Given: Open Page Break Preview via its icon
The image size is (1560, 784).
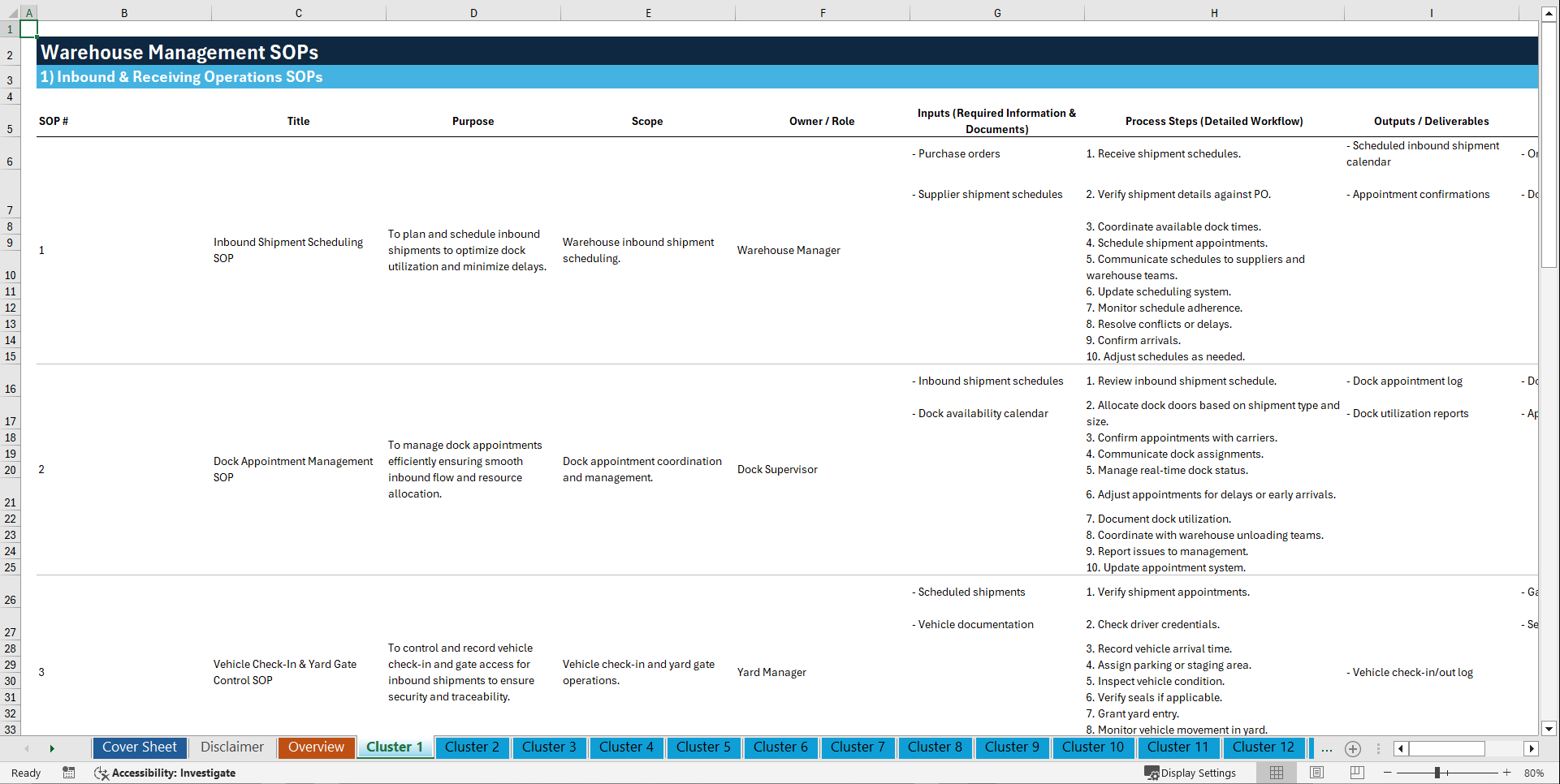Looking at the screenshot, I should click(x=1357, y=773).
